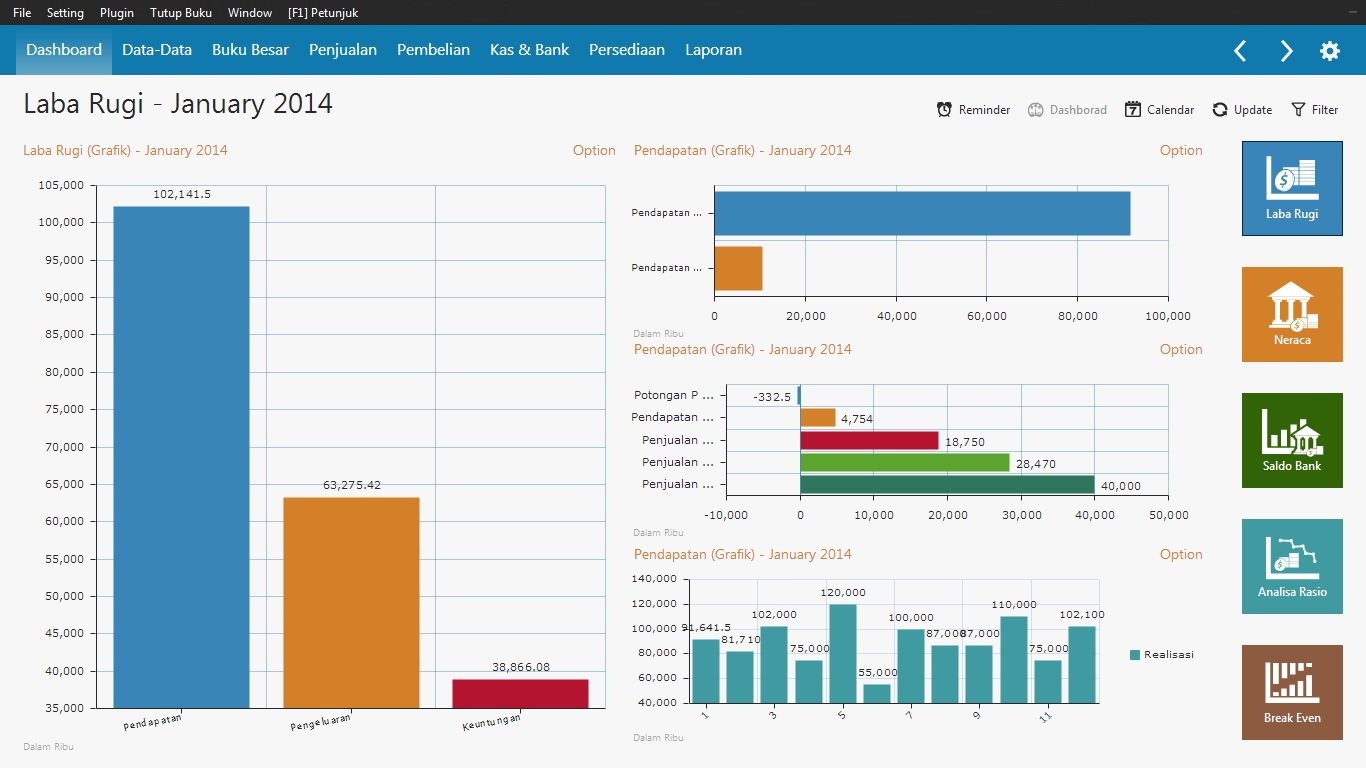Open the Reminder alarm button
The image size is (1366, 768).
point(973,110)
